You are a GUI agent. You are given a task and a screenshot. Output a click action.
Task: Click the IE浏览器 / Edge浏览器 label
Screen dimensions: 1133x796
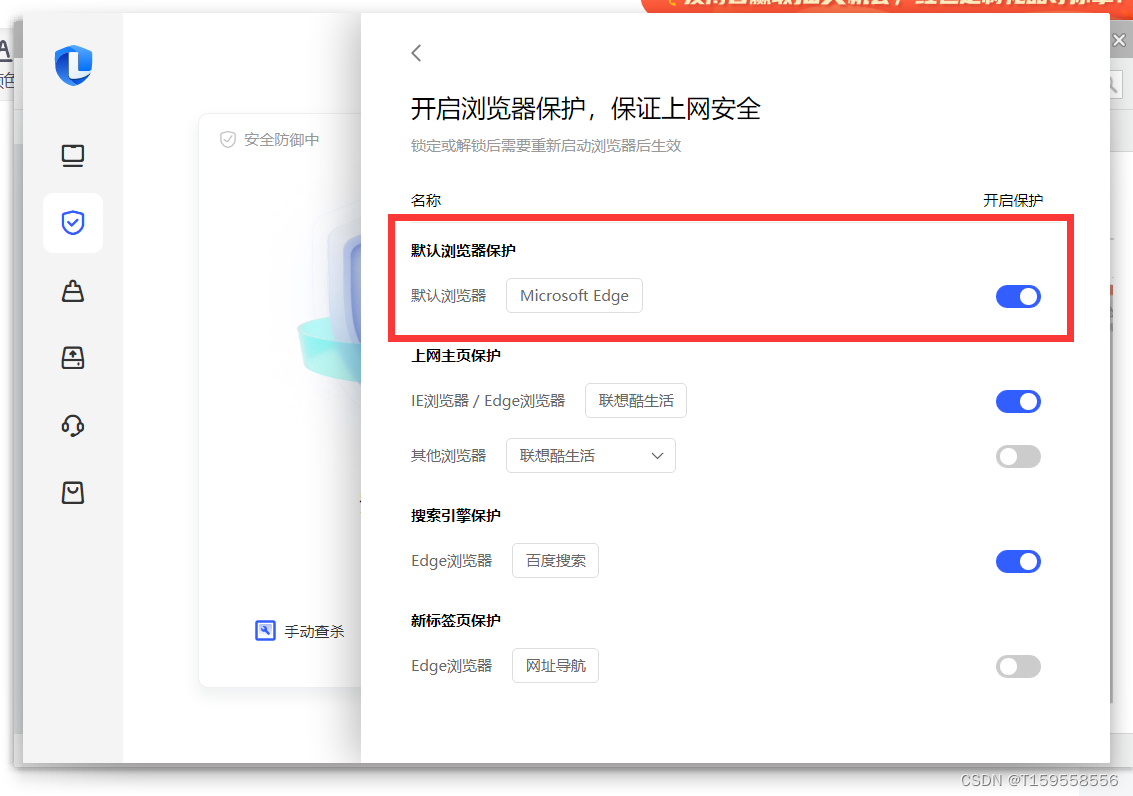(x=488, y=401)
